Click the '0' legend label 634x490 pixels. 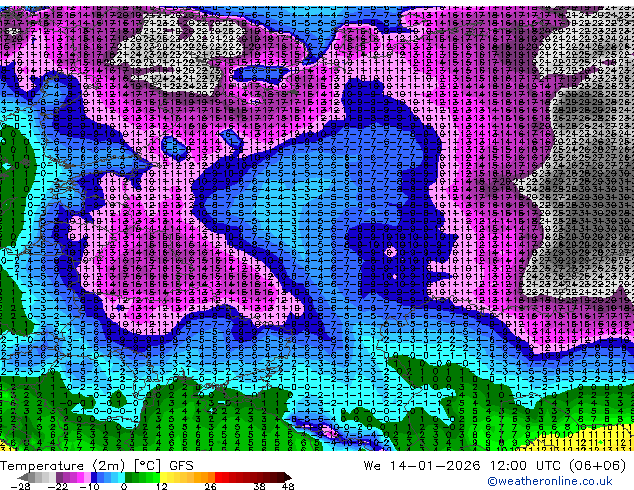pos(124,486)
